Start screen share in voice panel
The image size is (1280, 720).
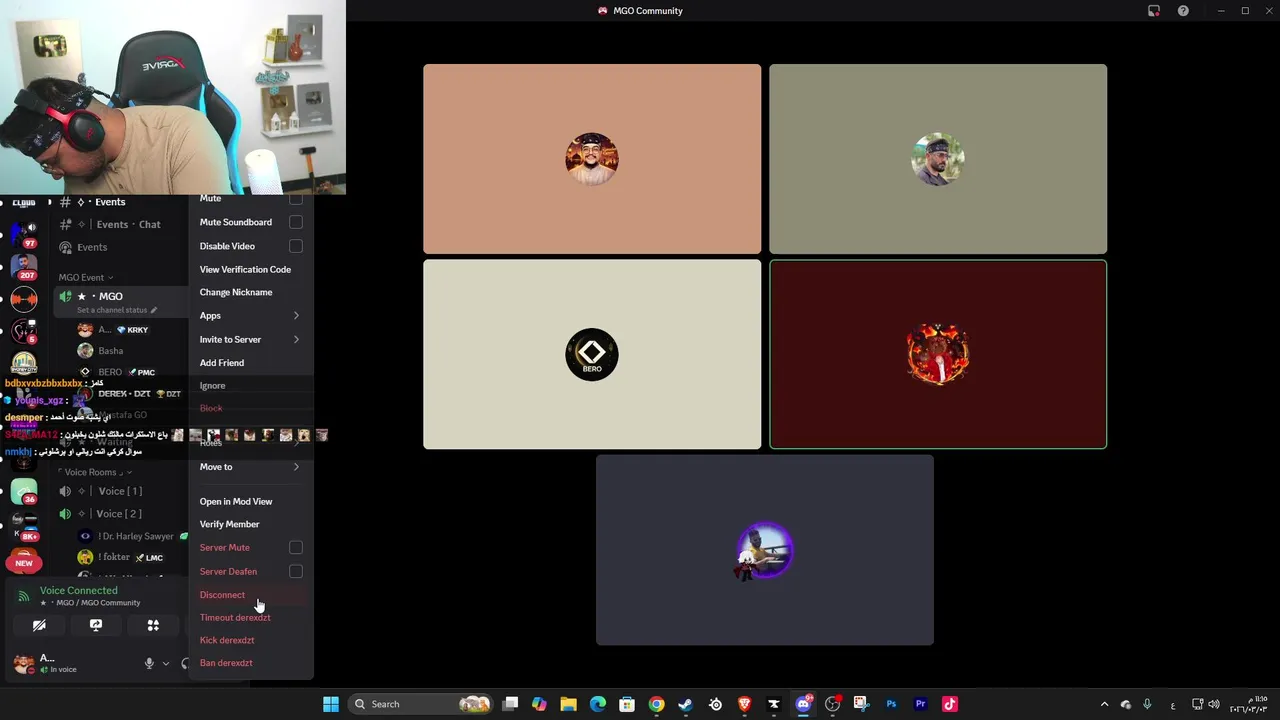tap(96, 625)
